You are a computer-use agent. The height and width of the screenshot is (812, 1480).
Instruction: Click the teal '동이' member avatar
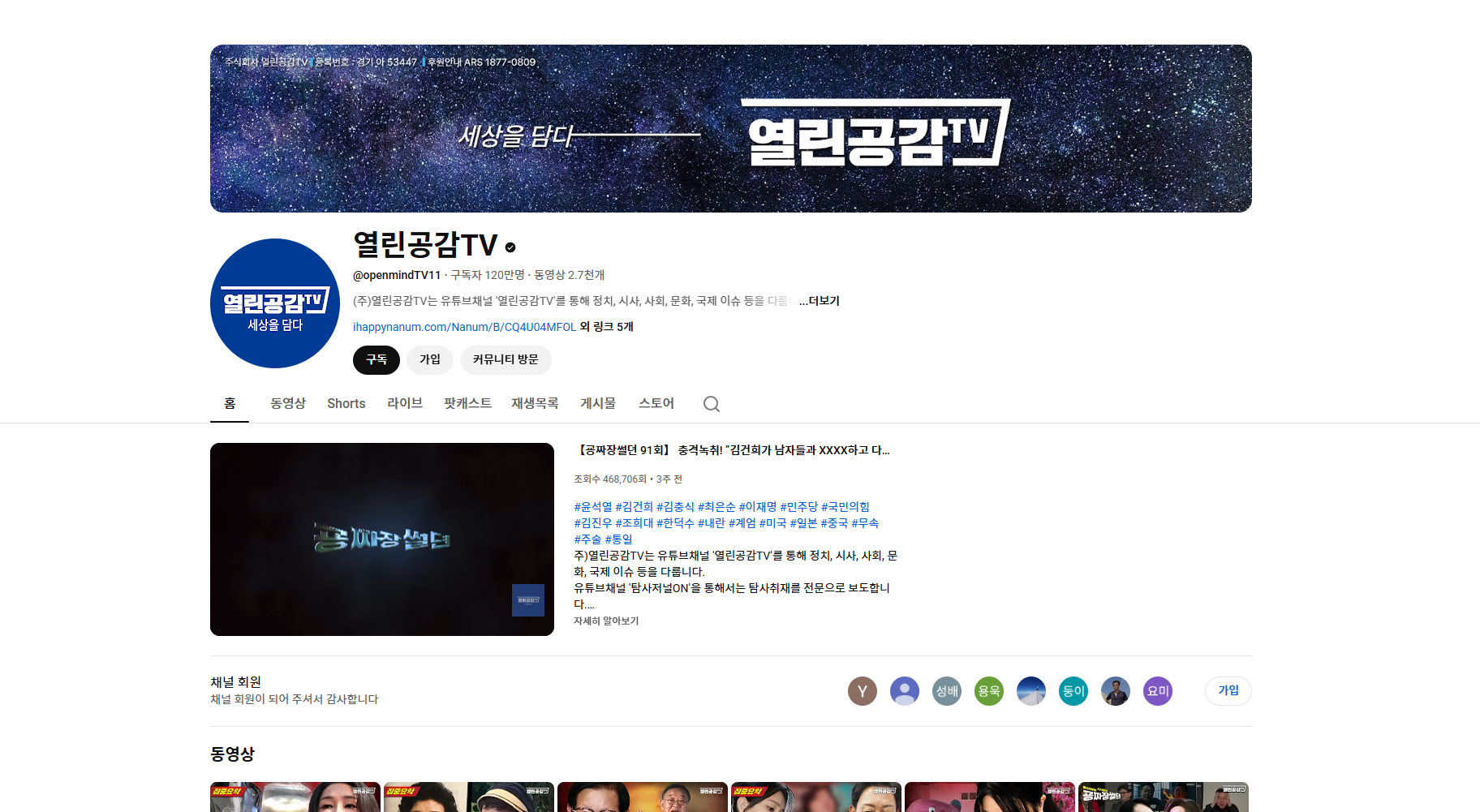click(1073, 691)
